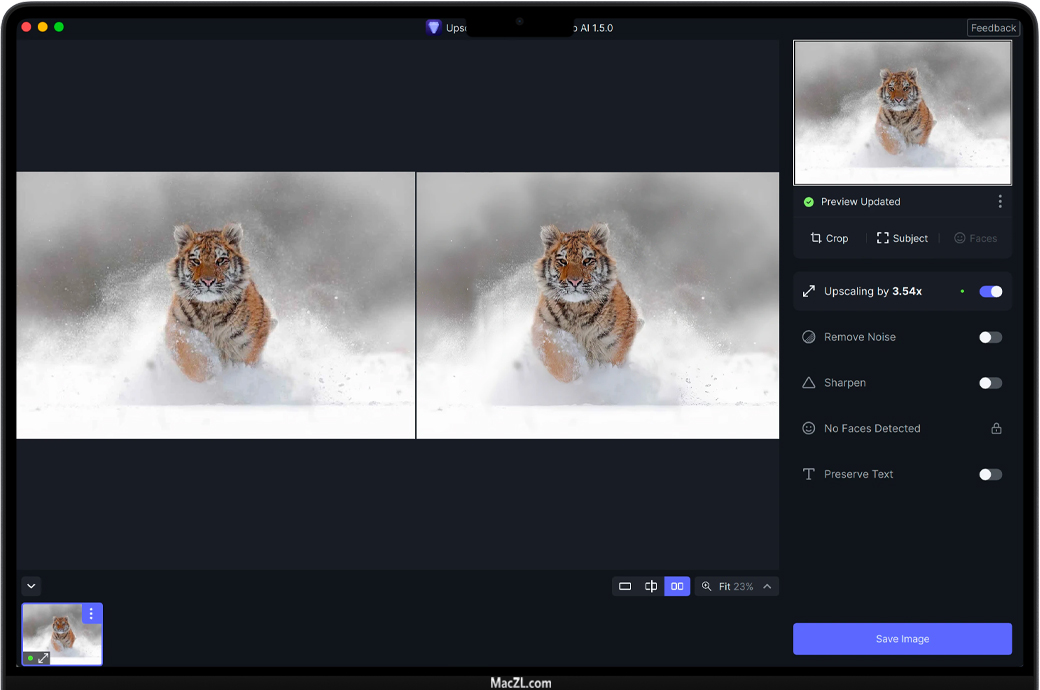Open the Feedback button
Viewport: 1040px width, 690px height.
993,28
